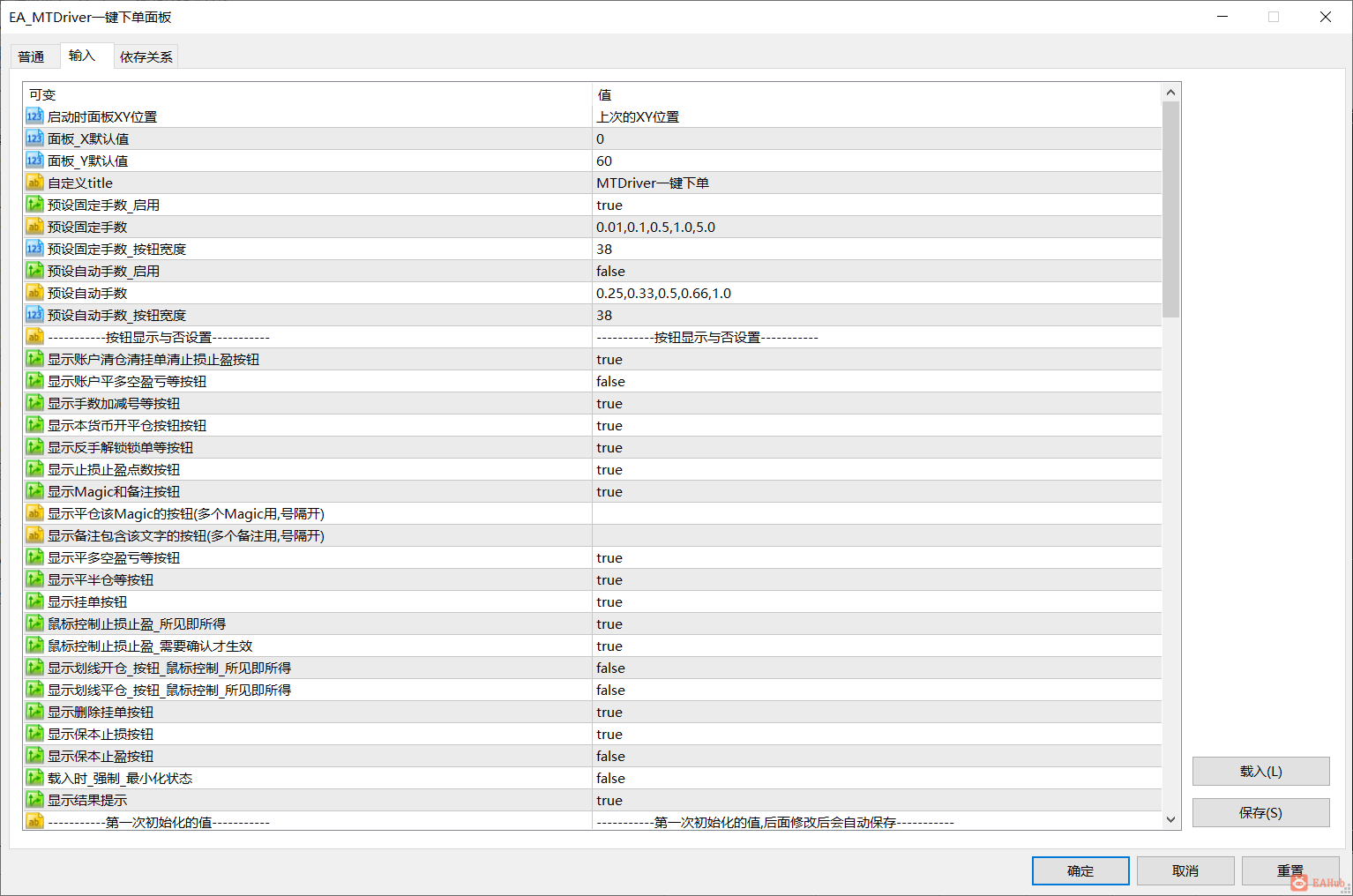Select the true value of 预设固定手数_启用
The image size is (1353, 896).
point(609,205)
